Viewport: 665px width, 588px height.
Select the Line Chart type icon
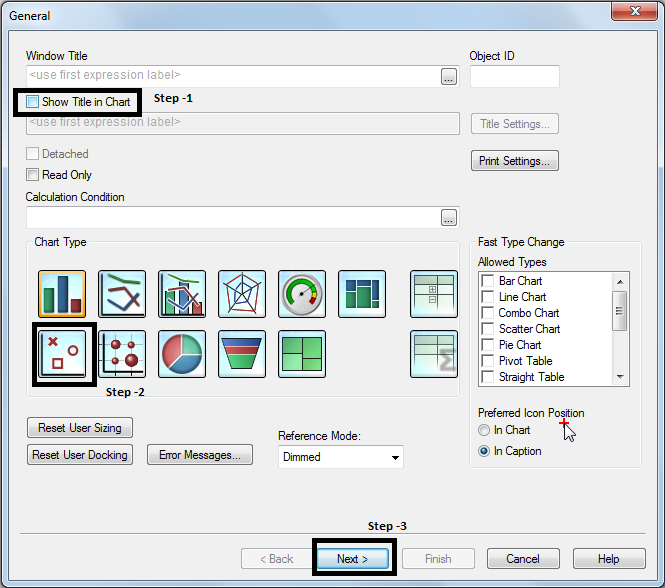click(122, 294)
